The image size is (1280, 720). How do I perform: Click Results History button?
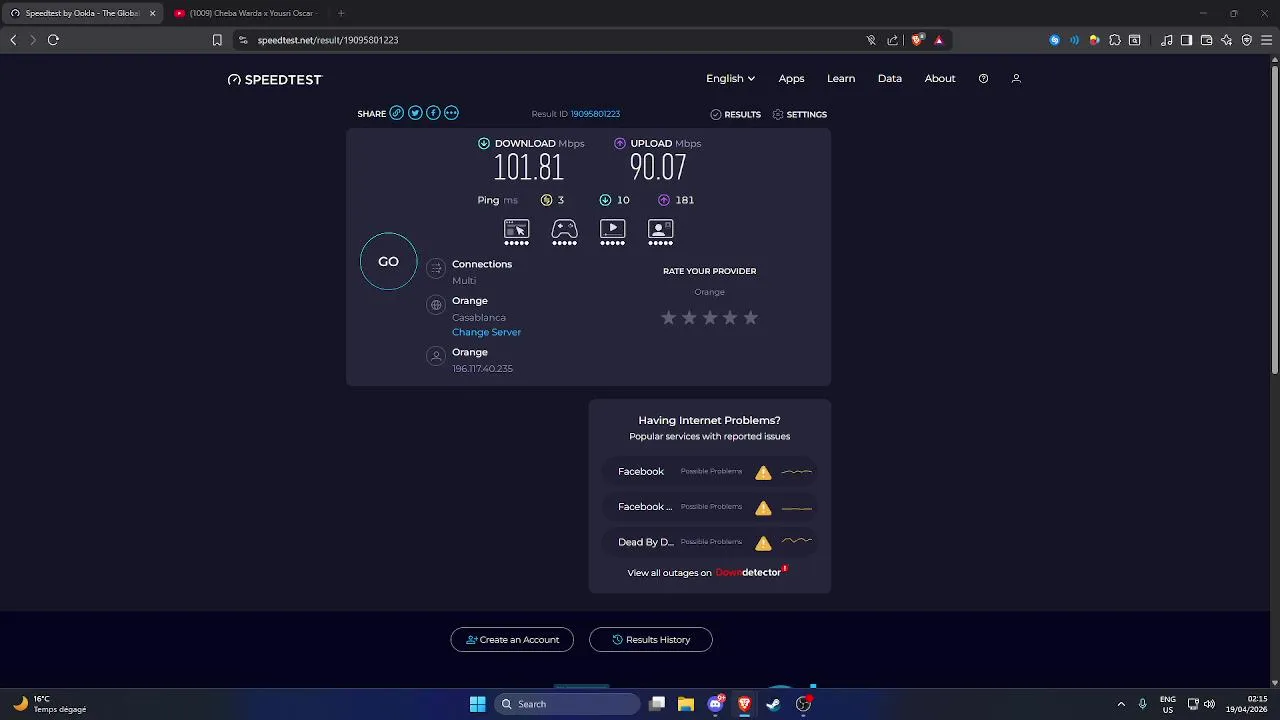pos(651,640)
